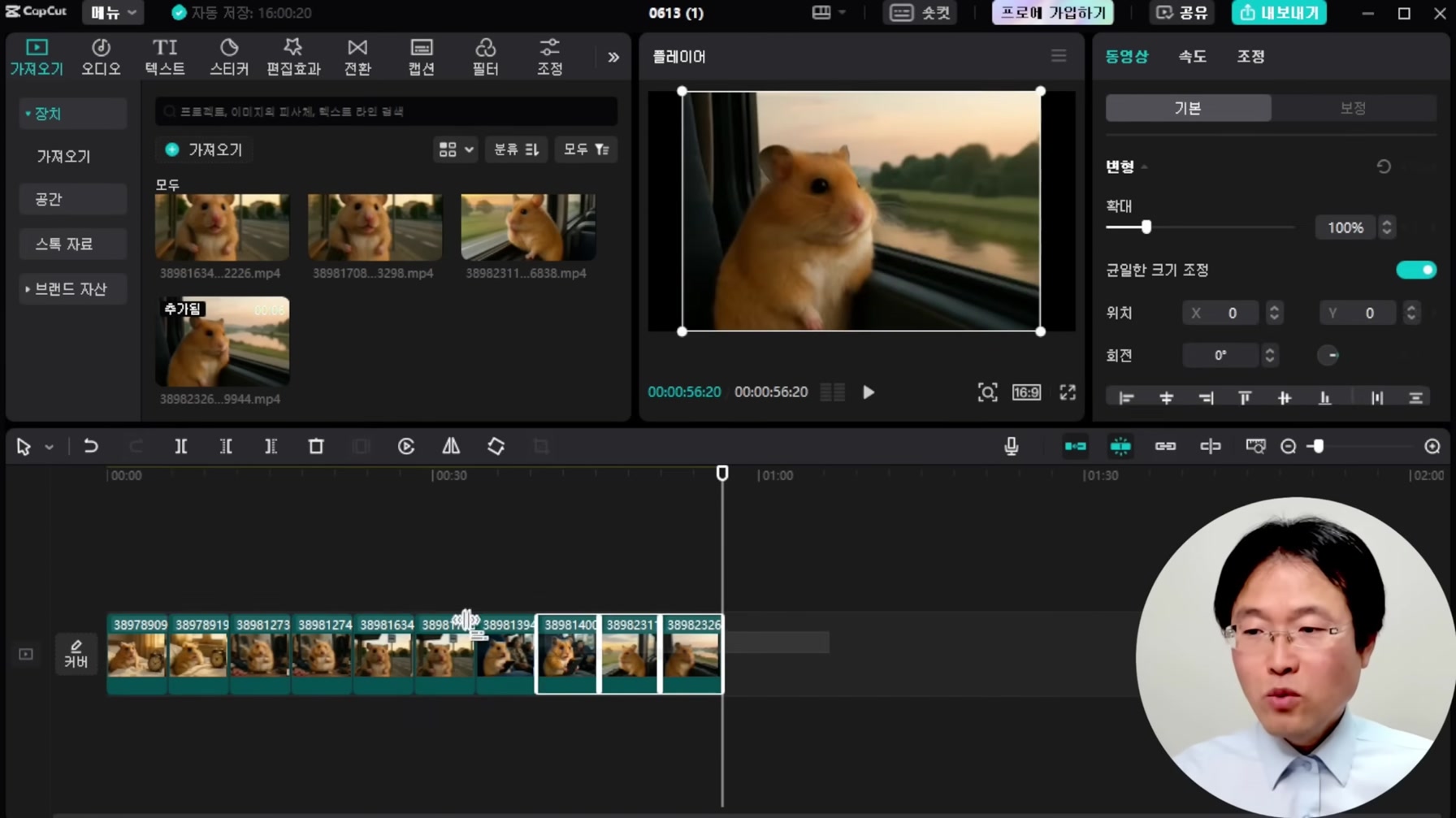
Task: Delete selected clip with trash icon
Action: pyautogui.click(x=316, y=446)
